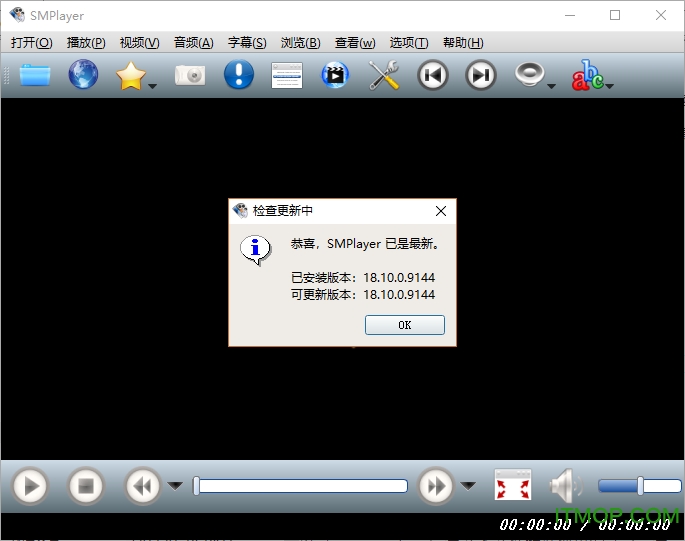Expand the favorites star dropdown arrow
This screenshot has width=685, height=541.
pyautogui.click(x=152, y=86)
